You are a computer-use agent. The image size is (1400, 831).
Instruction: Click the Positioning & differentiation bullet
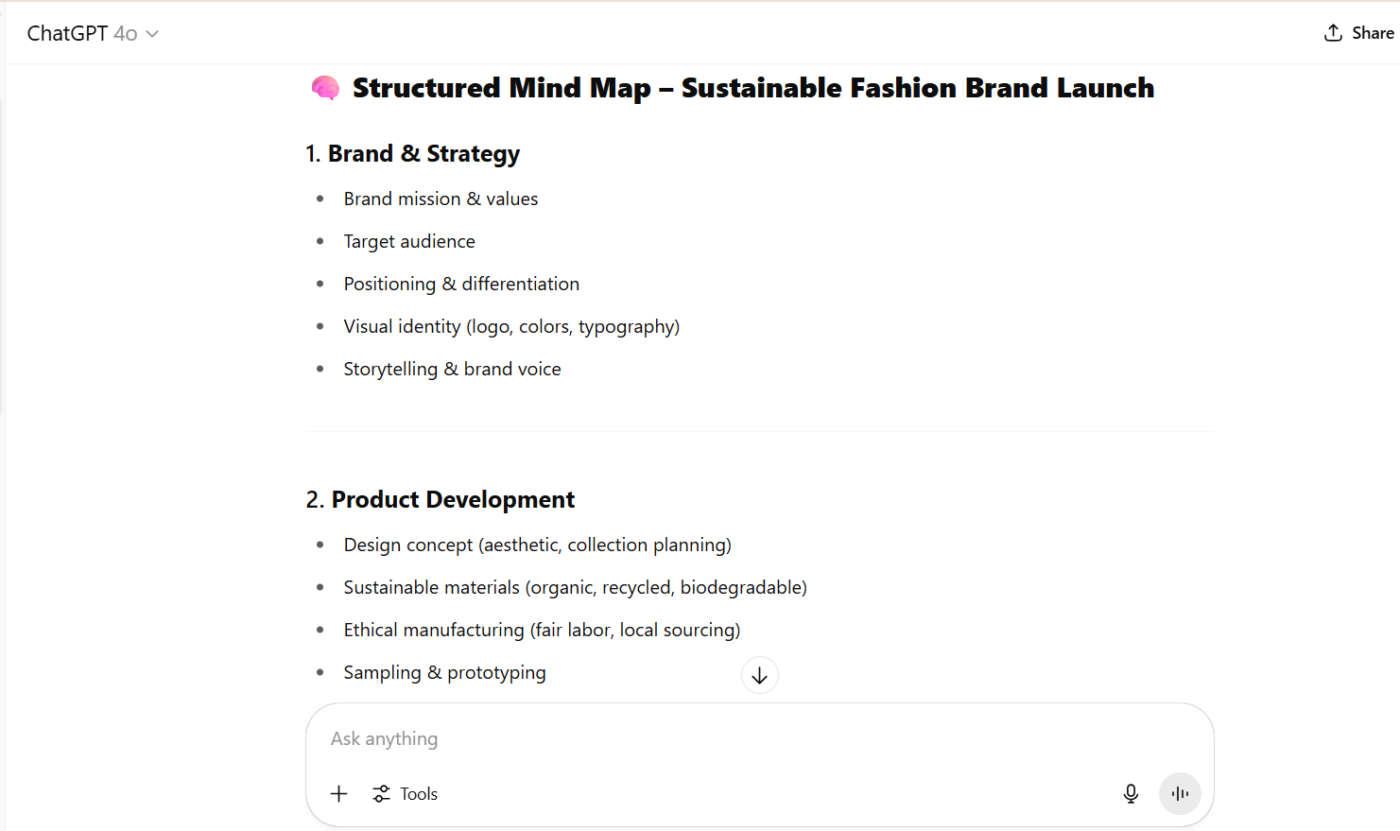(x=461, y=284)
